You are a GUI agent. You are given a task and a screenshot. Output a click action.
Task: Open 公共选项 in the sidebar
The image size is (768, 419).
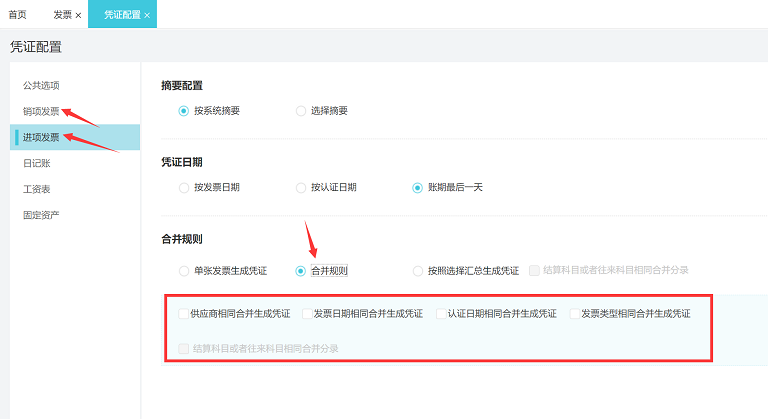pyautogui.click(x=41, y=85)
